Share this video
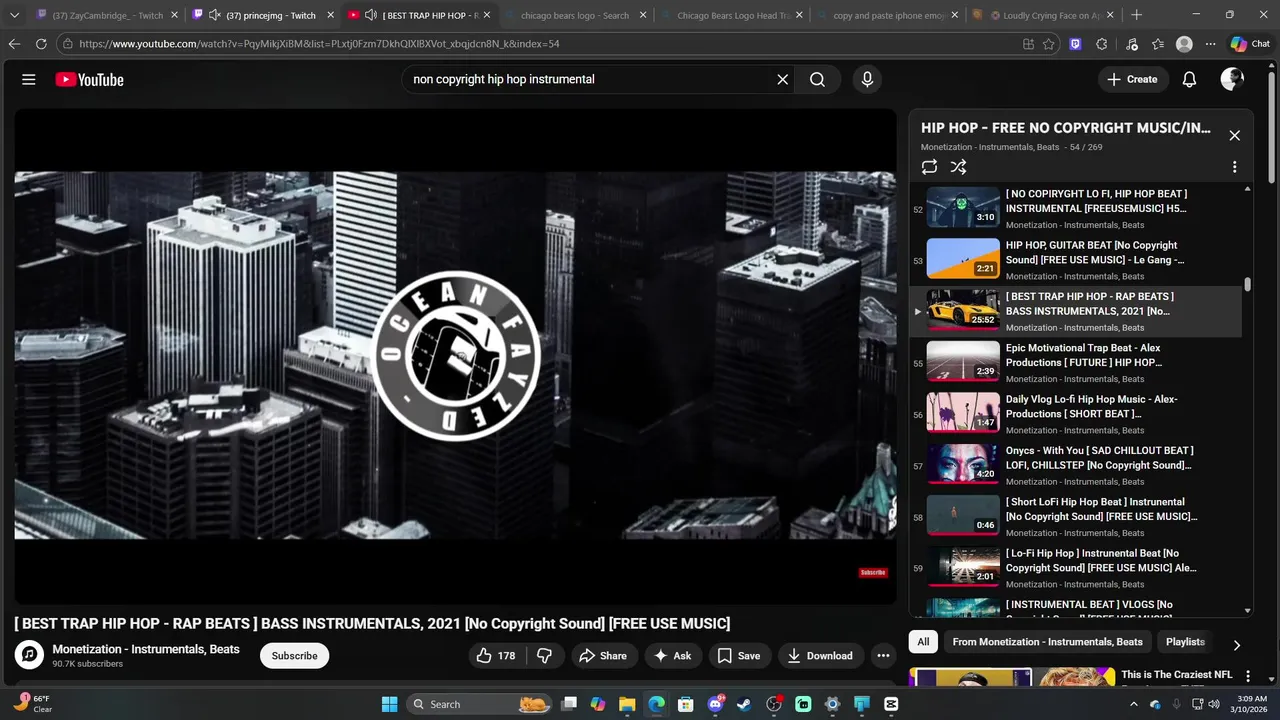This screenshot has width=1280, height=720. [603, 656]
